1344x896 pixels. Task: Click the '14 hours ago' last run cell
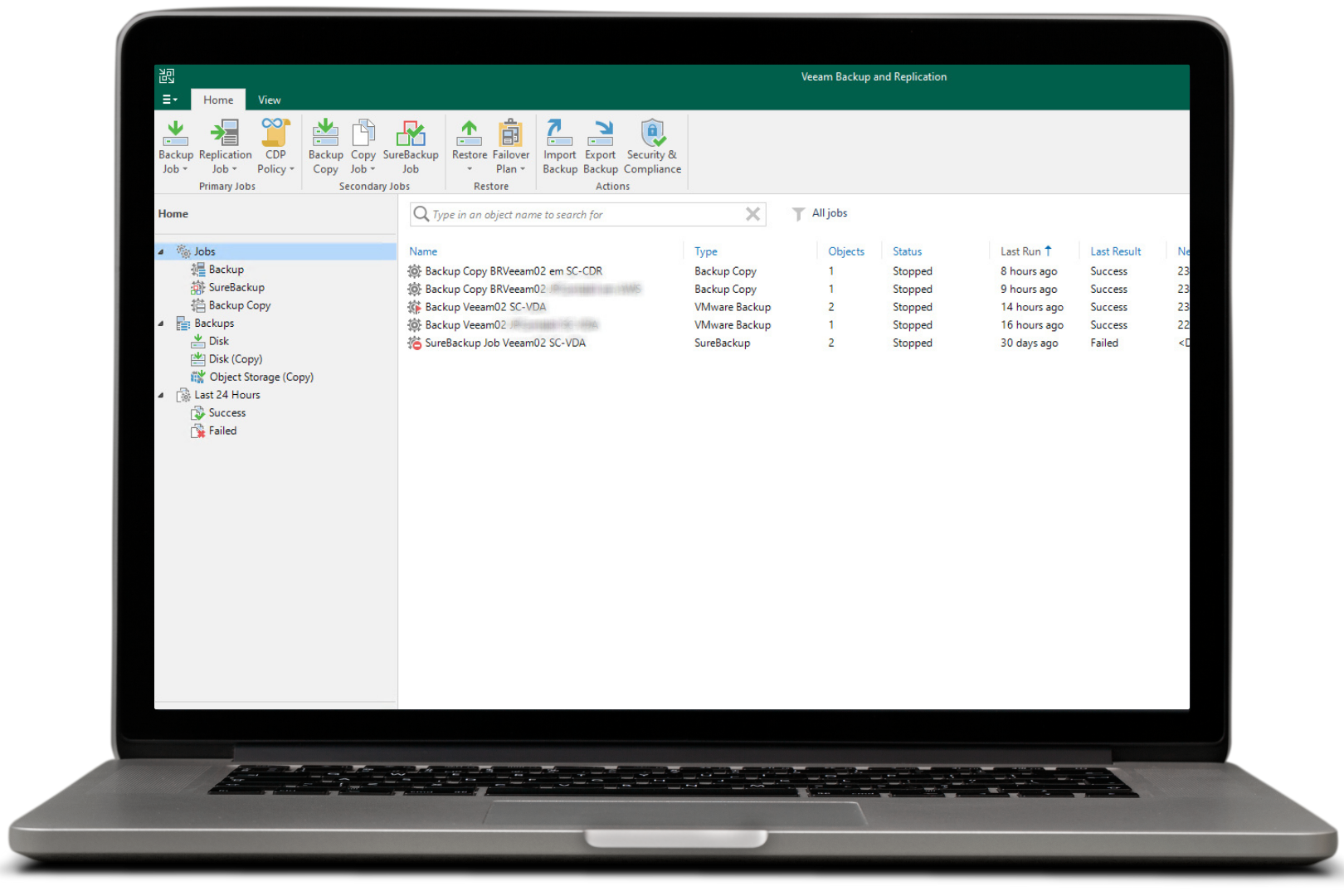point(1031,307)
